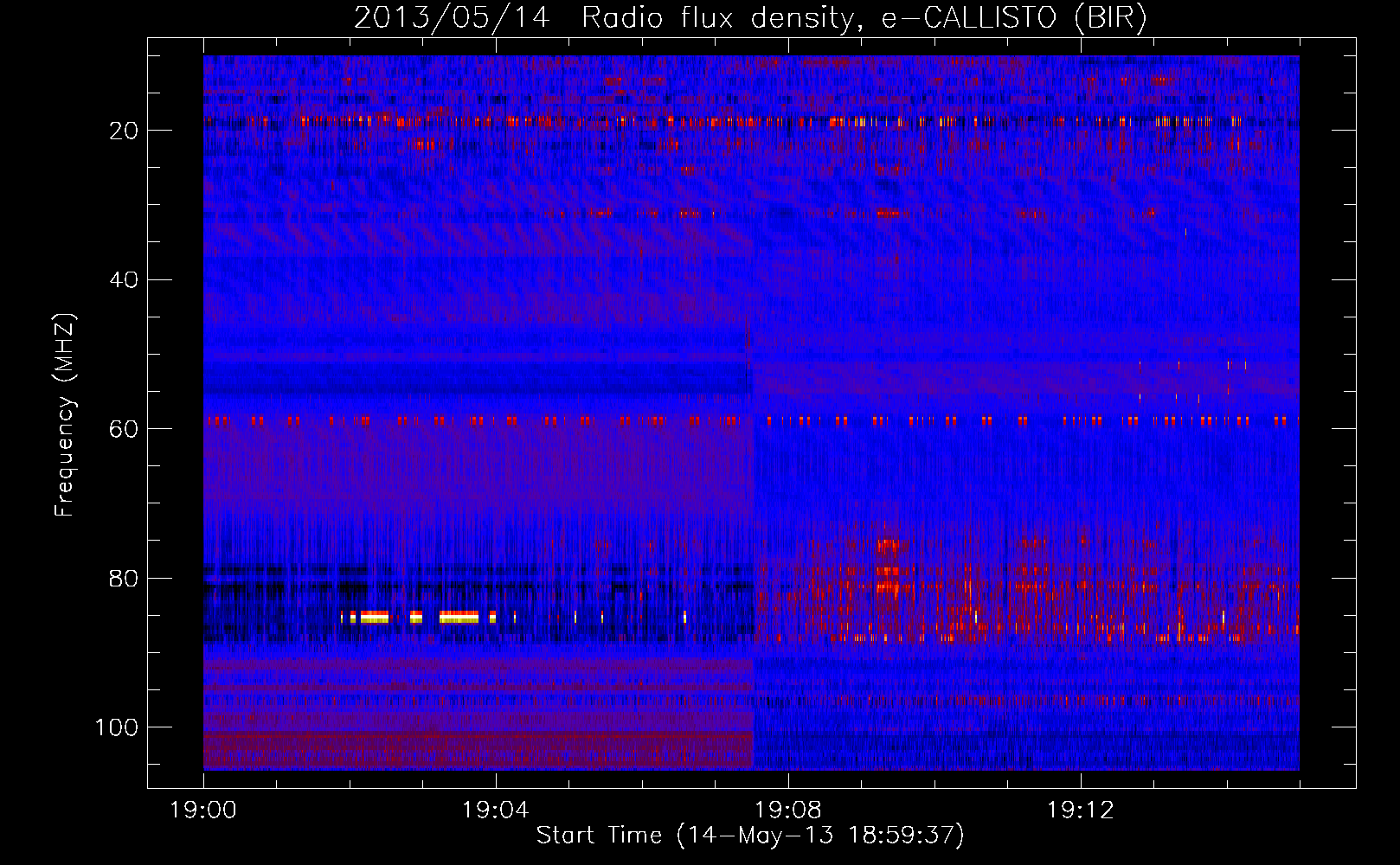The image size is (1400, 865).
Task: Click the '19:00' time tick label
Action: click(203, 811)
